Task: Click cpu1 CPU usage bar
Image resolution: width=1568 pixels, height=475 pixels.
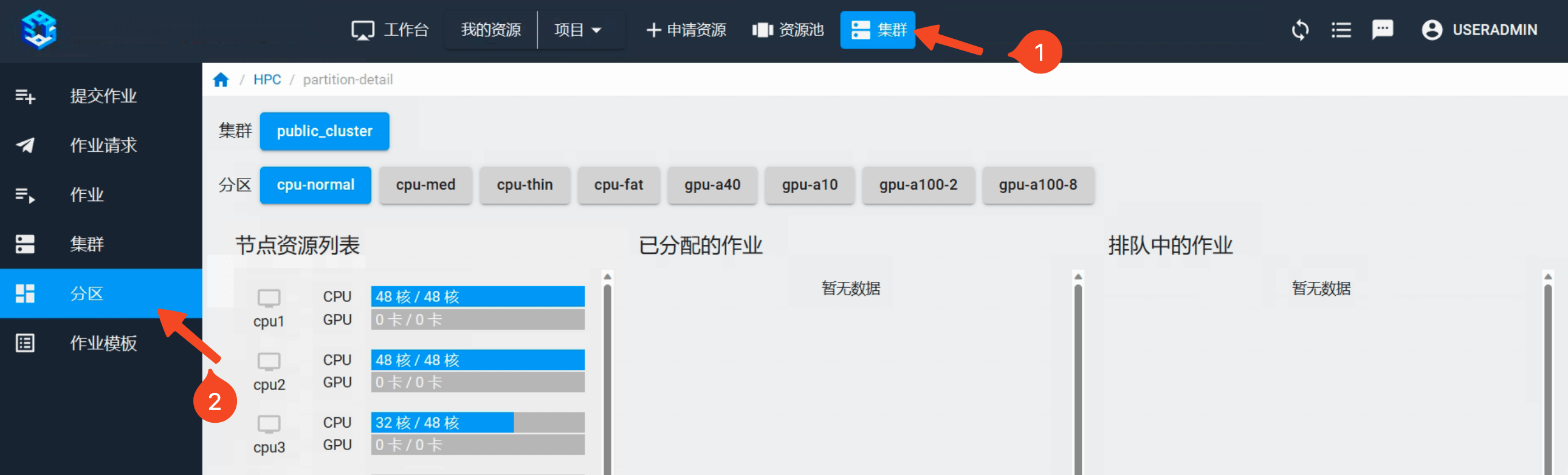Action: click(x=478, y=297)
